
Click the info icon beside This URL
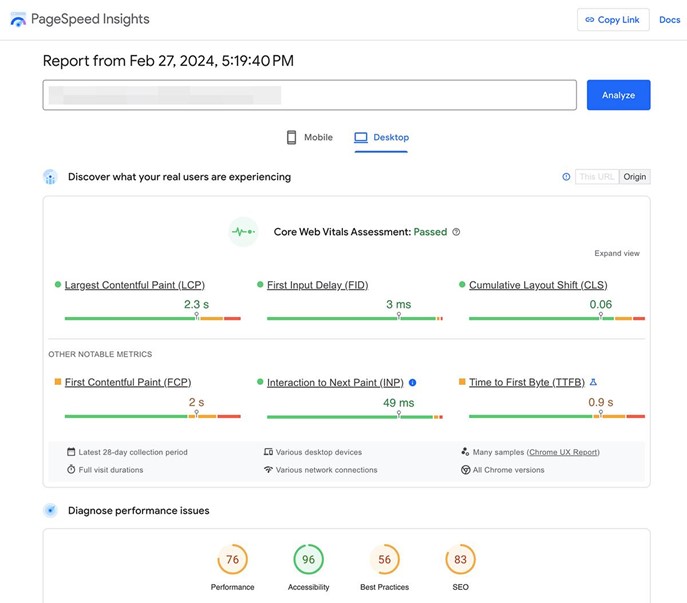click(x=566, y=177)
